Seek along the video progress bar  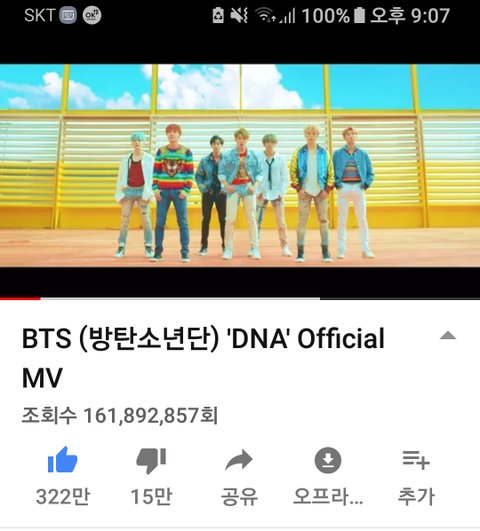tap(240, 298)
